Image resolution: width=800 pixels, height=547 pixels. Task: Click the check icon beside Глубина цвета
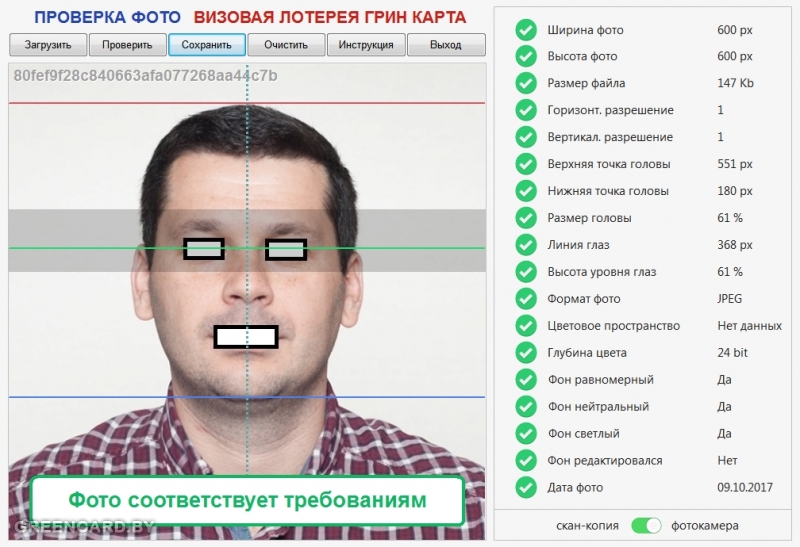point(526,353)
